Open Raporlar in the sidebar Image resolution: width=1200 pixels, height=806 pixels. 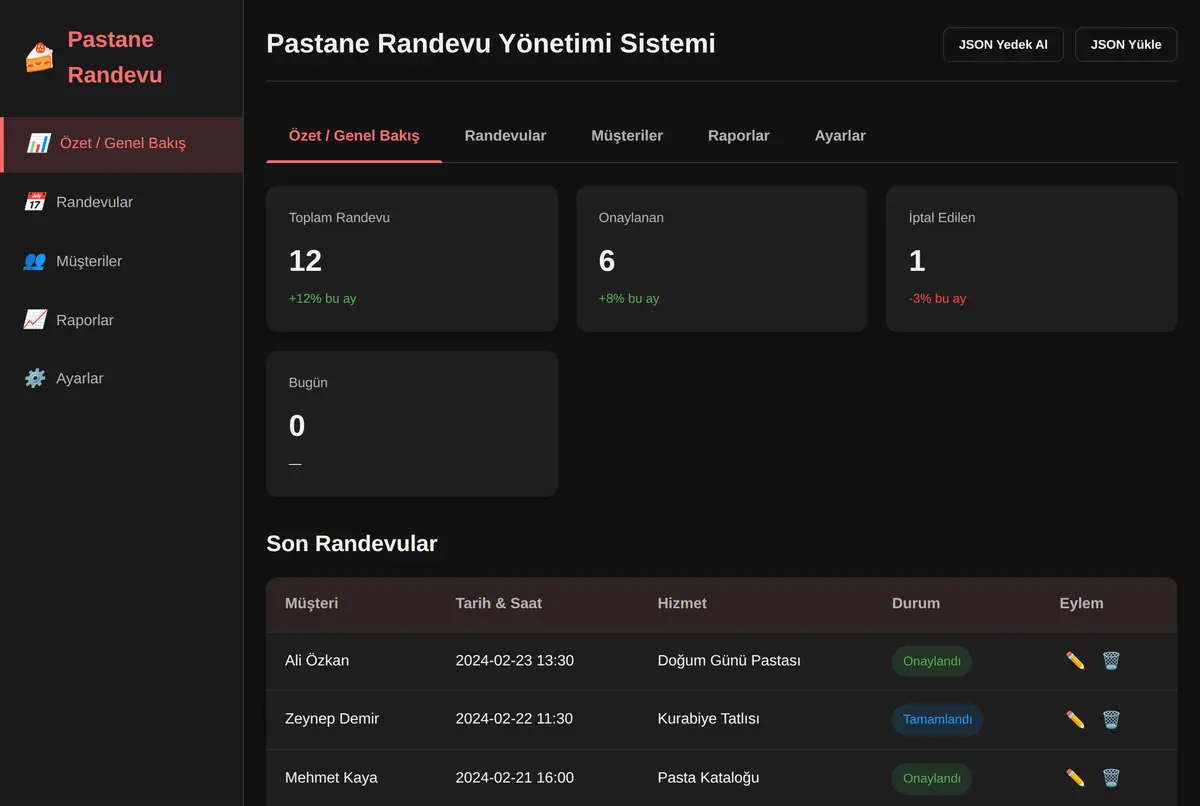[x=121, y=320]
